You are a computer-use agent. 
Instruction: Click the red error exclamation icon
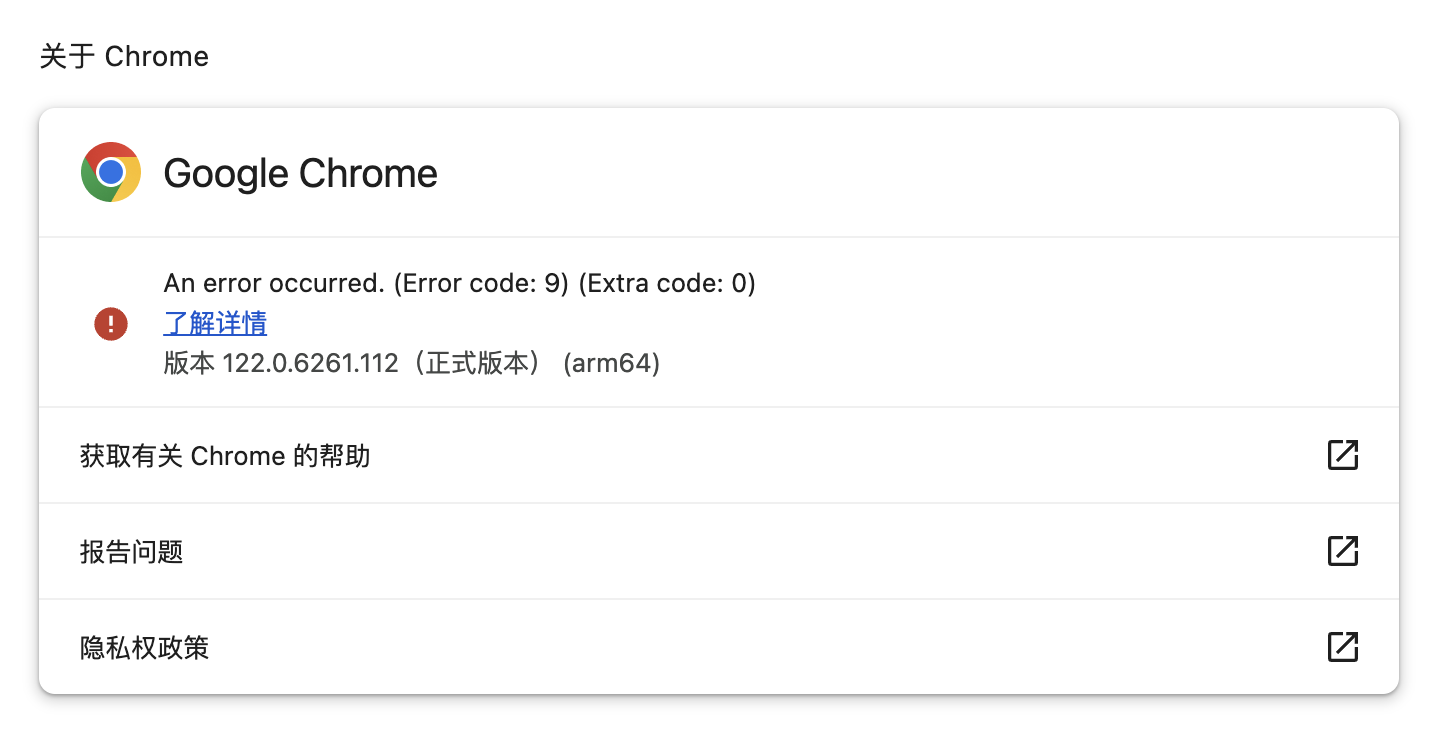[x=111, y=324]
